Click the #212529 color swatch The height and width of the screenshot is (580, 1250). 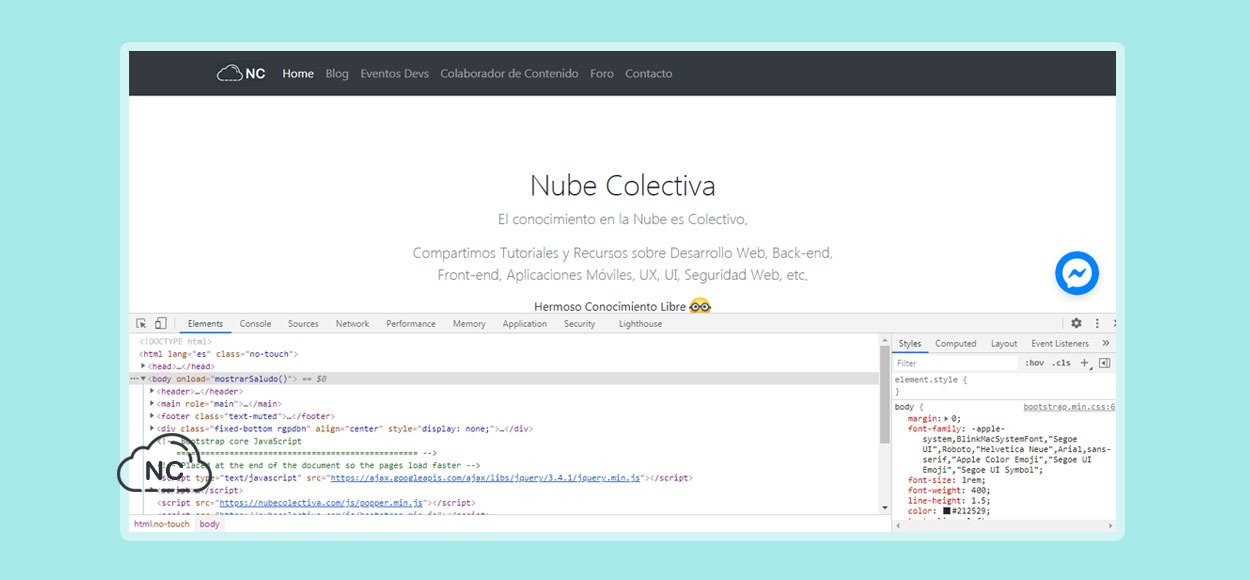click(948, 511)
